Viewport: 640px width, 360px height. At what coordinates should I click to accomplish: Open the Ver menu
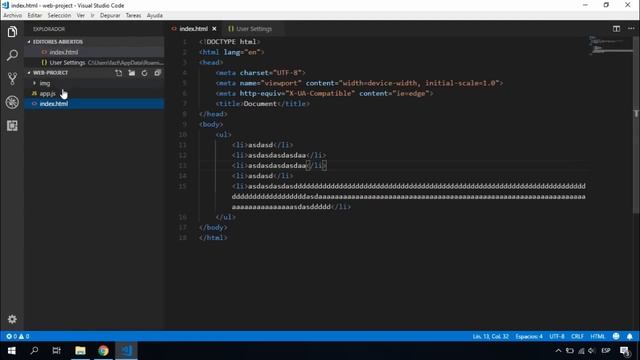tap(81, 16)
